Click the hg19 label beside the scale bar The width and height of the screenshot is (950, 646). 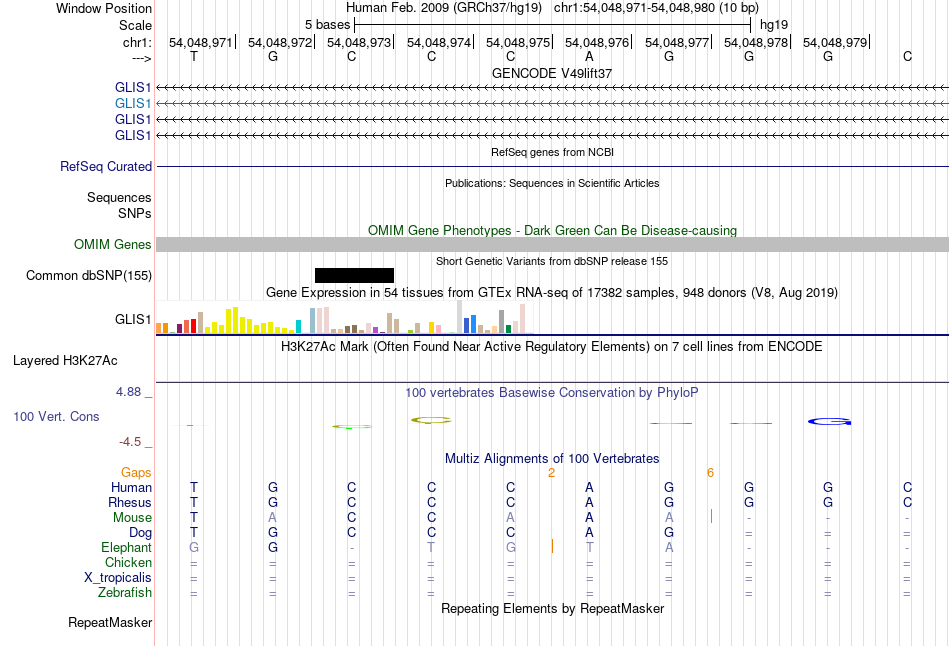point(774,25)
